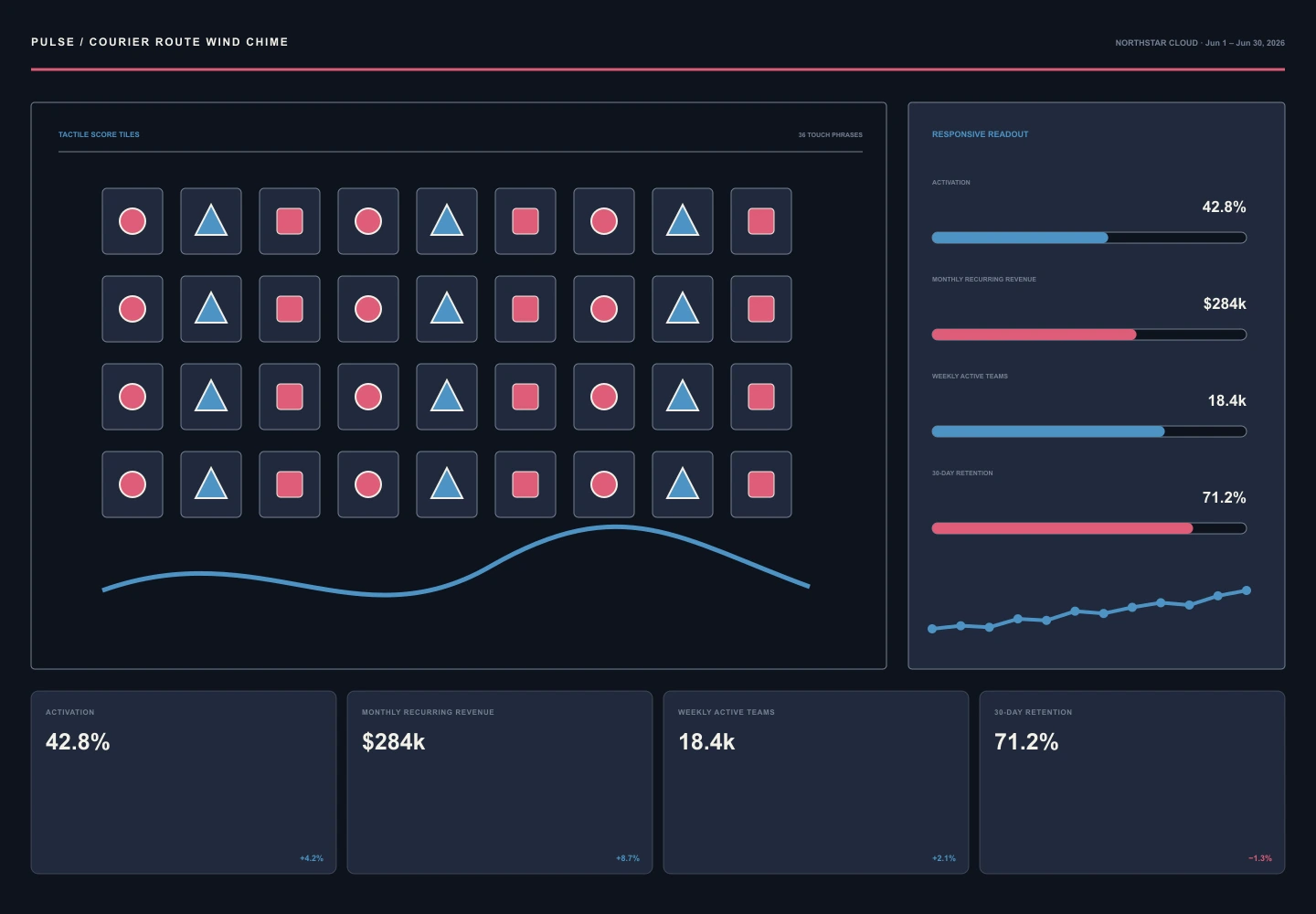Click the 'RESPONSIVE READOUT' panel heading

coord(980,134)
